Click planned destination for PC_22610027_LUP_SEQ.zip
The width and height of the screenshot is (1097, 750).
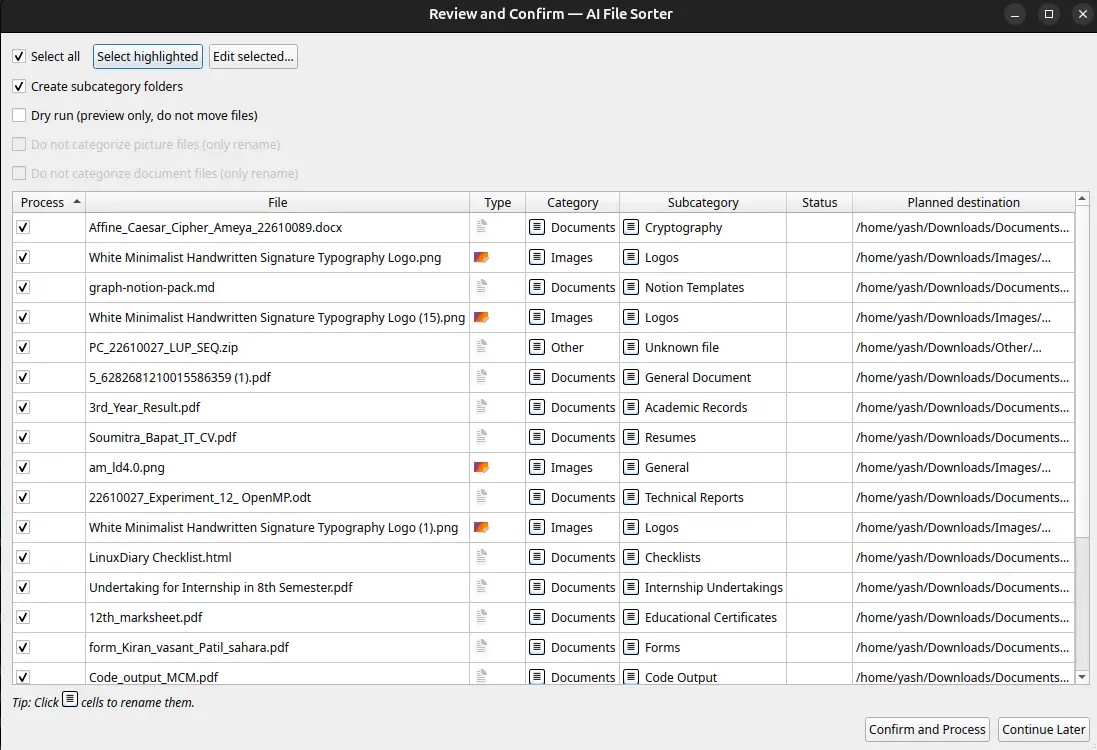pos(948,347)
